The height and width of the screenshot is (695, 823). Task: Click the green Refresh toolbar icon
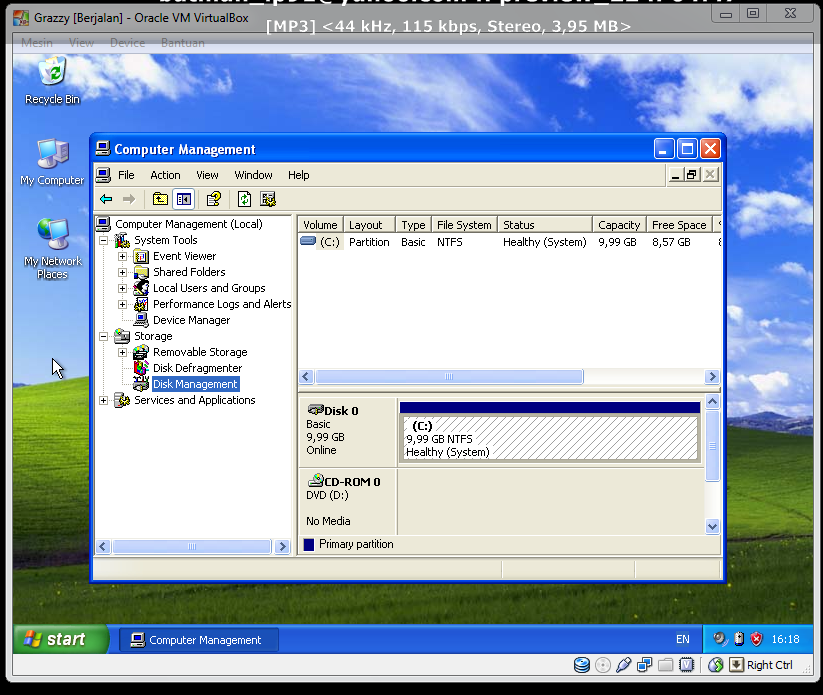[x=244, y=199]
